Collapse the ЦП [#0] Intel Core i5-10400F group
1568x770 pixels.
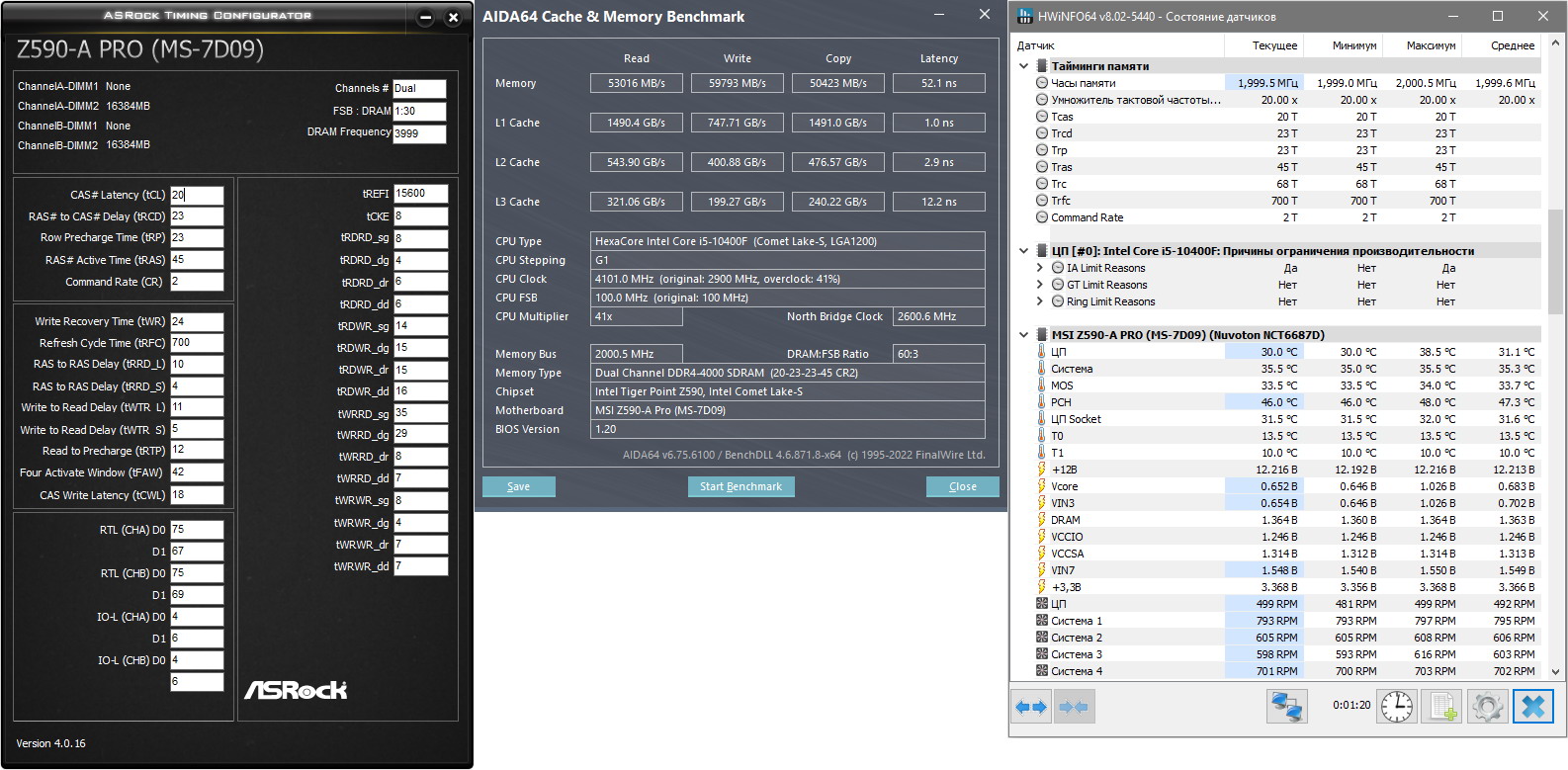1024,251
